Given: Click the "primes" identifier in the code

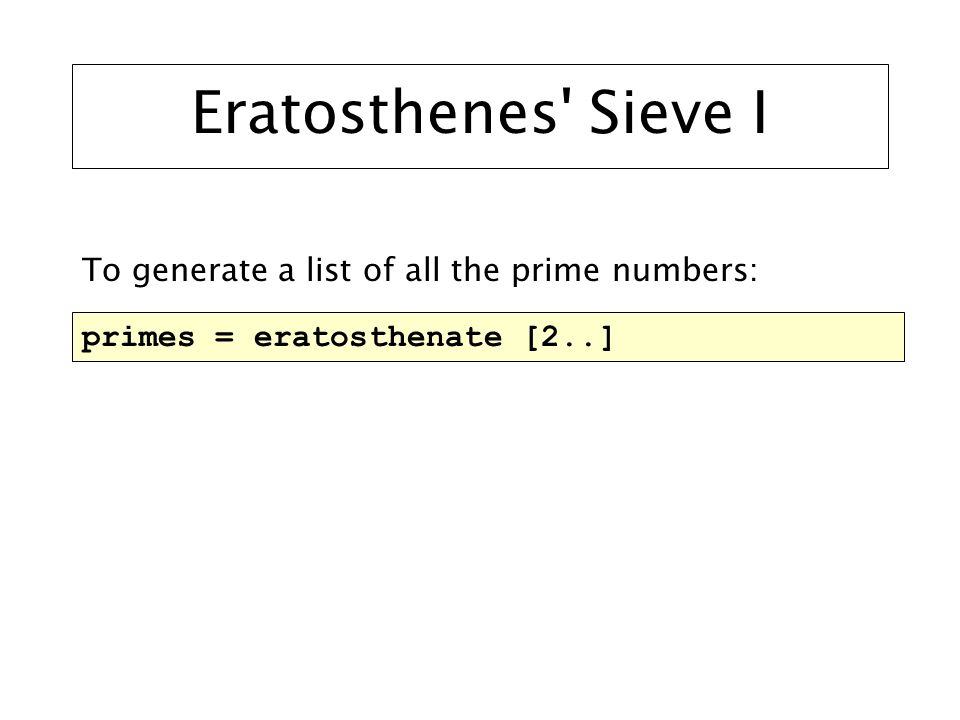Looking at the screenshot, I should [x=138, y=338].
